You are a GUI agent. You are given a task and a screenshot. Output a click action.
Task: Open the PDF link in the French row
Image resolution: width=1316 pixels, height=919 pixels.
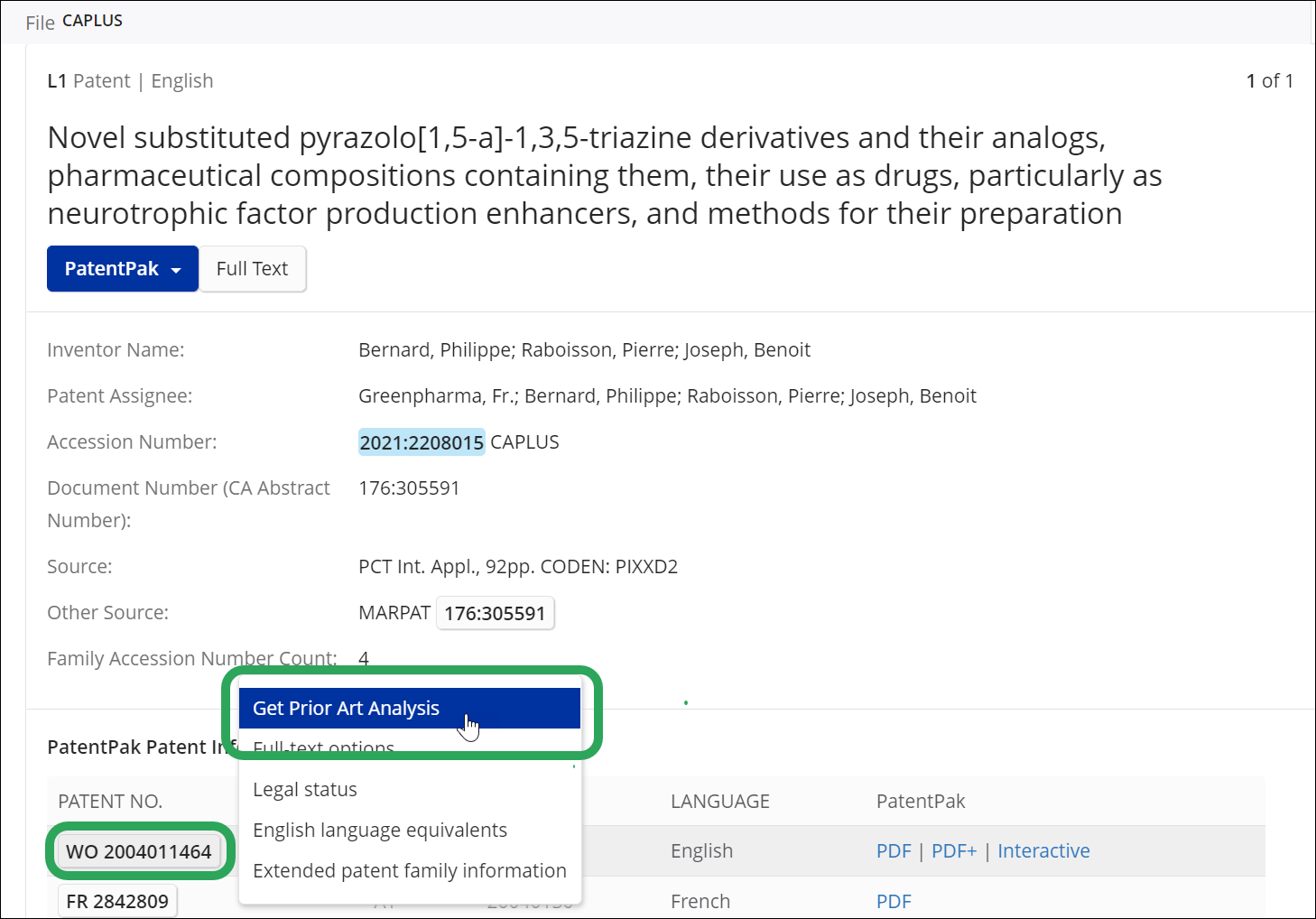(x=894, y=901)
